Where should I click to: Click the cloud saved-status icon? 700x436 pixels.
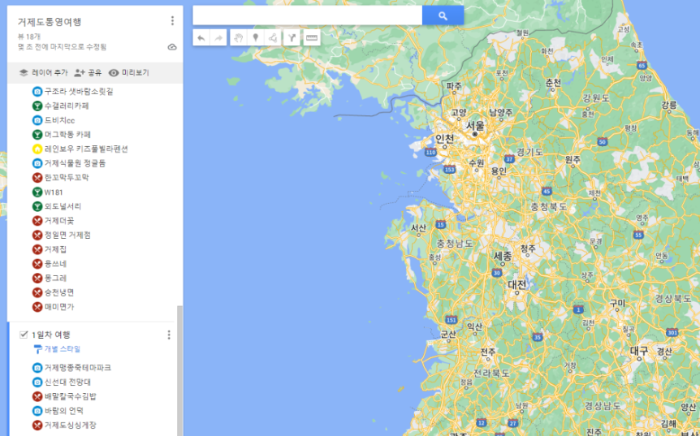172,47
